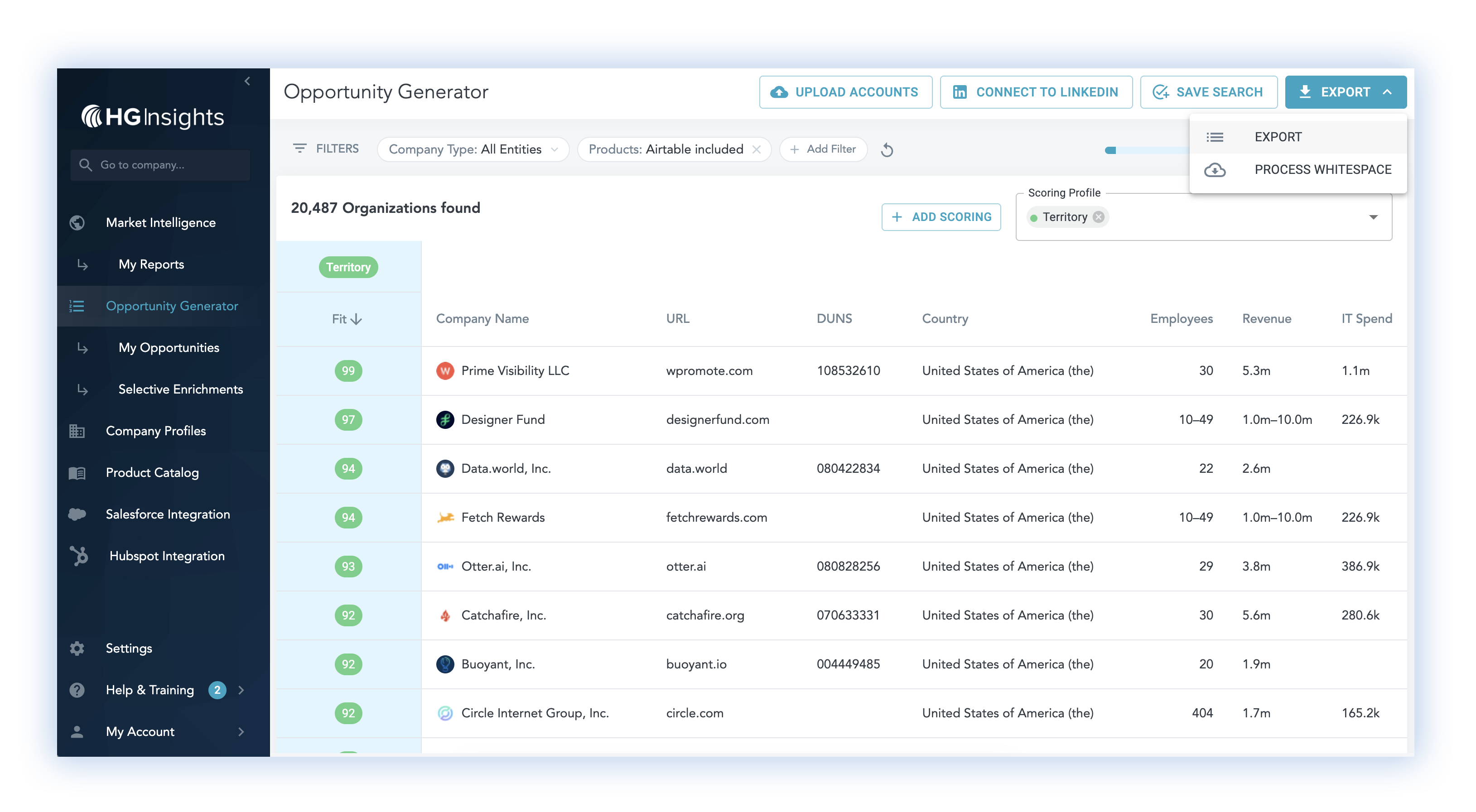Collapse sidebar with the chevron arrow
The height and width of the screenshot is (812, 1476).
coord(247,82)
